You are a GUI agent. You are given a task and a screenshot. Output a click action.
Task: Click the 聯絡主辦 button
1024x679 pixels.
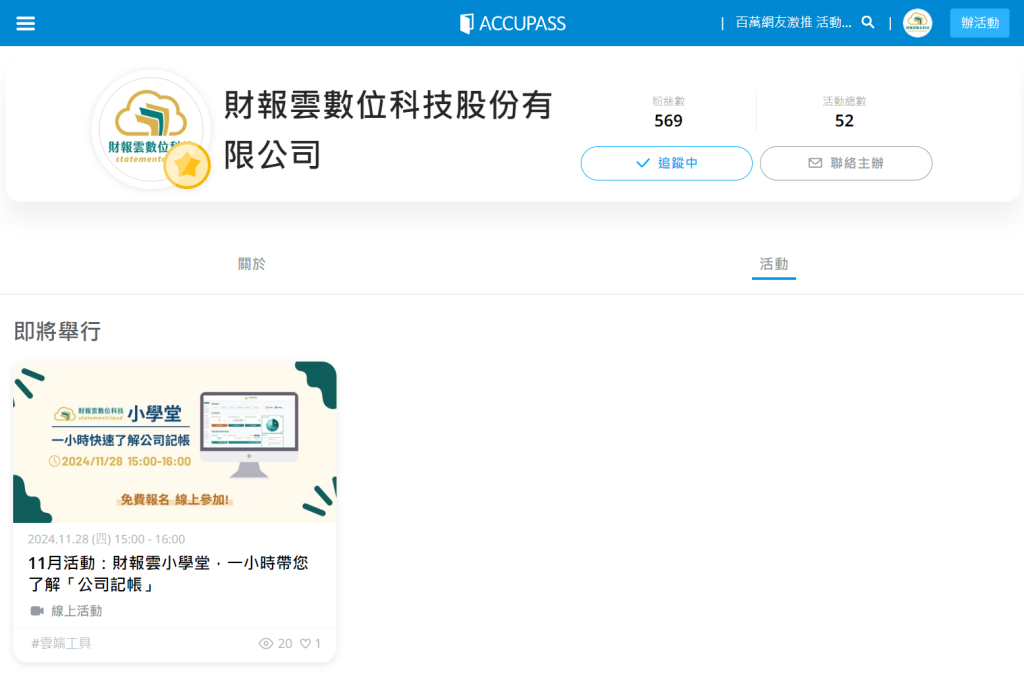(846, 163)
